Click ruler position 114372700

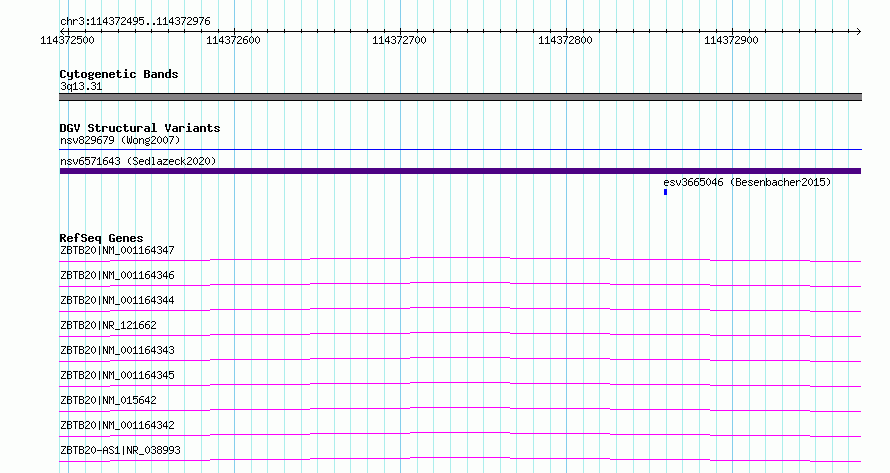click(x=399, y=40)
